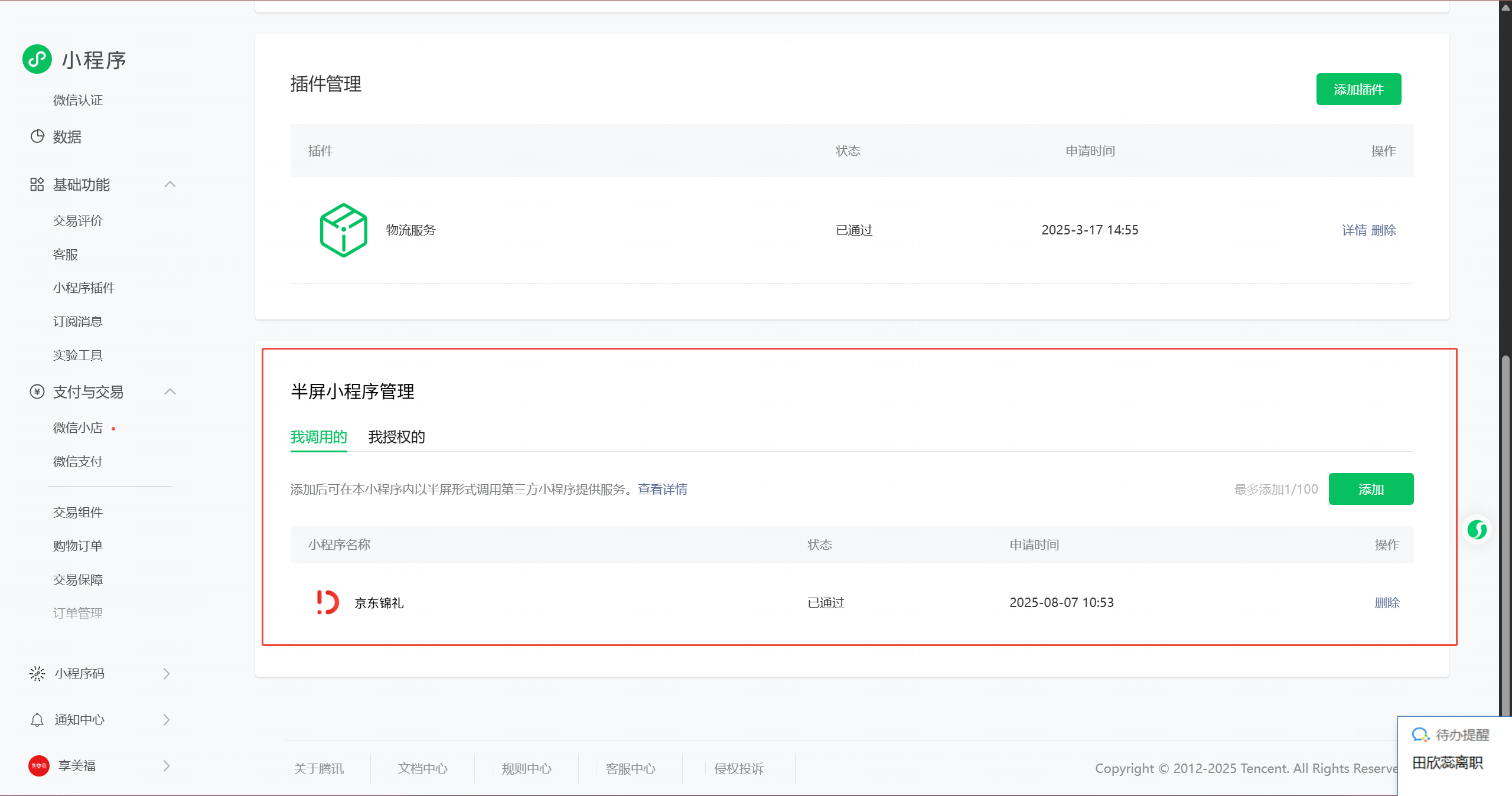Screen dimensions: 1512x796
Task: Click the green Mini Program logo icon
Action: click(37, 59)
